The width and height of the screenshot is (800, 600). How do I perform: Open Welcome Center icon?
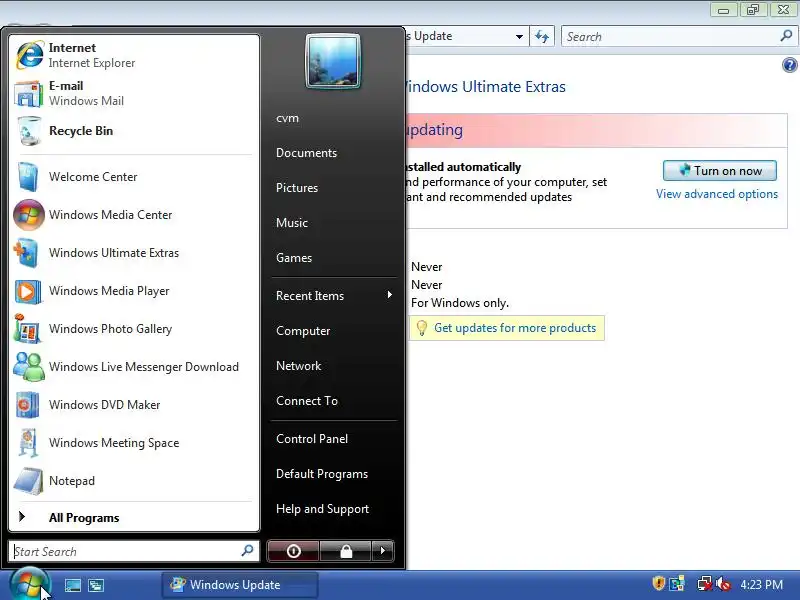[x=29, y=177]
